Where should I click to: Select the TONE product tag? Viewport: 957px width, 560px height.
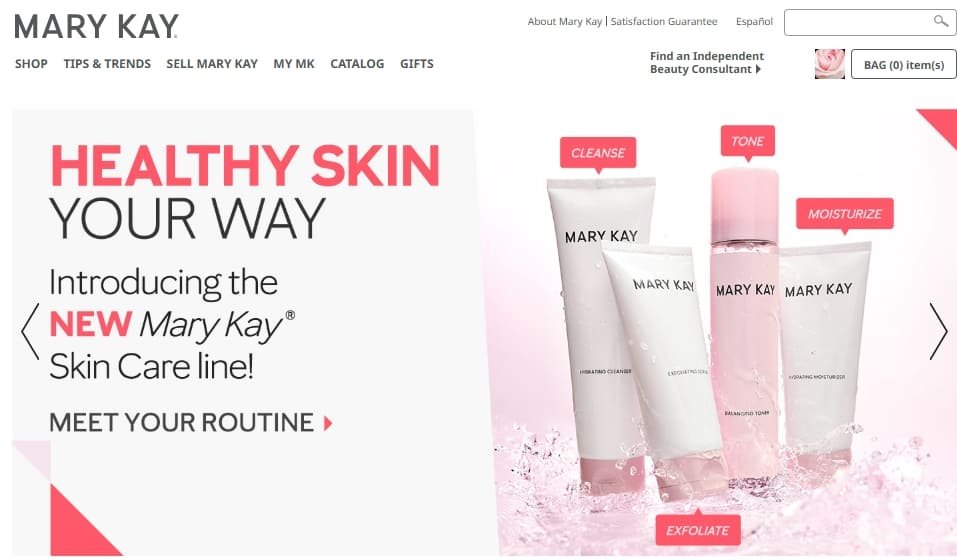click(x=748, y=141)
